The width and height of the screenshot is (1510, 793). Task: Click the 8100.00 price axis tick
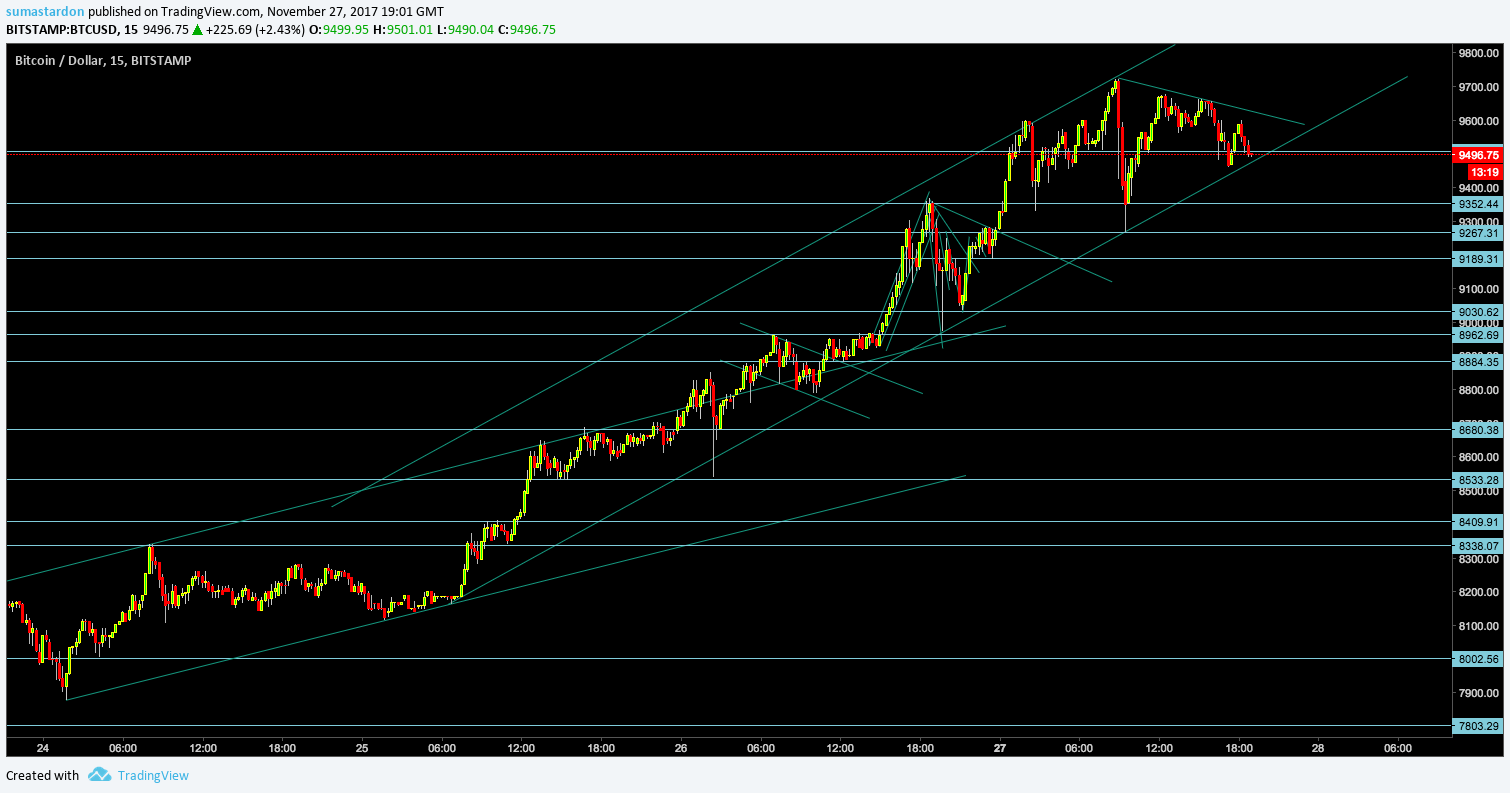(1479, 627)
